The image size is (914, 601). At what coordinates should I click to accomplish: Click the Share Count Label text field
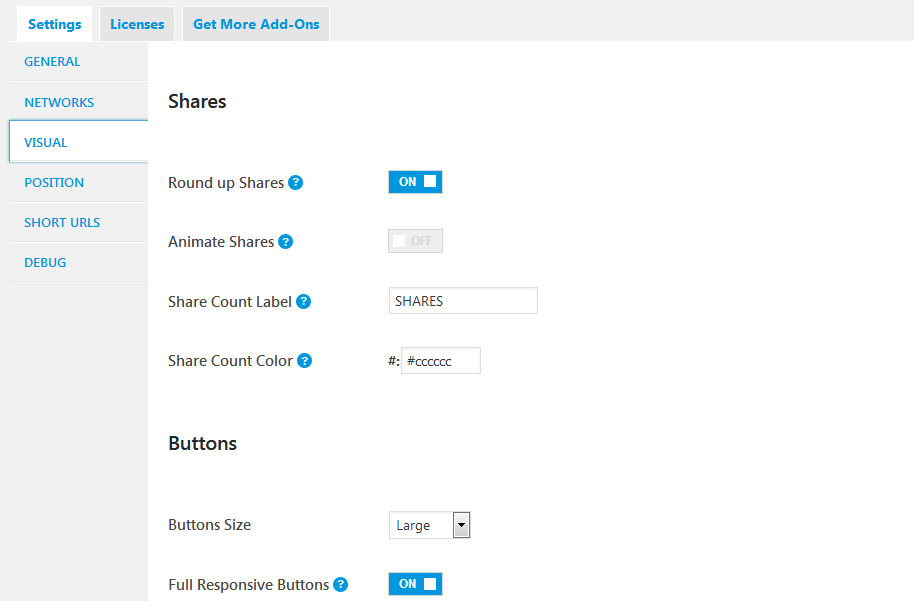click(x=463, y=301)
